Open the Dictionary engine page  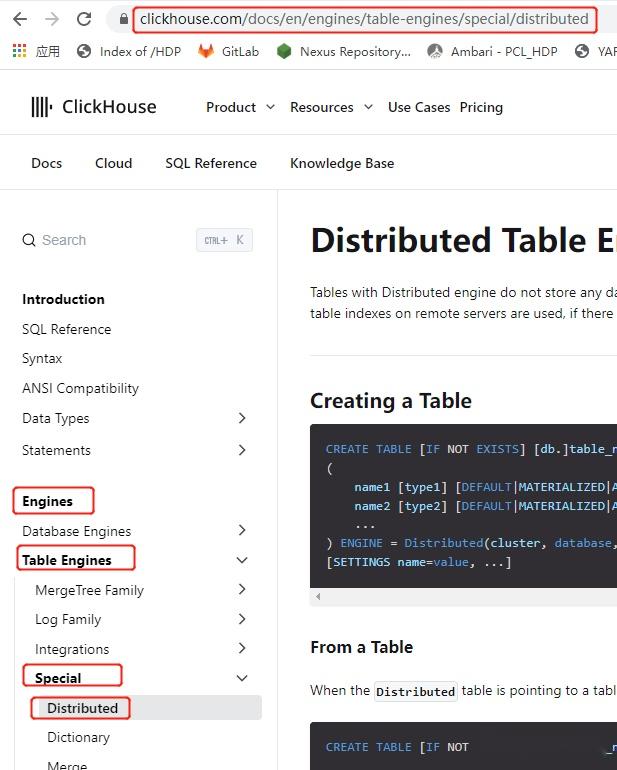[78, 737]
